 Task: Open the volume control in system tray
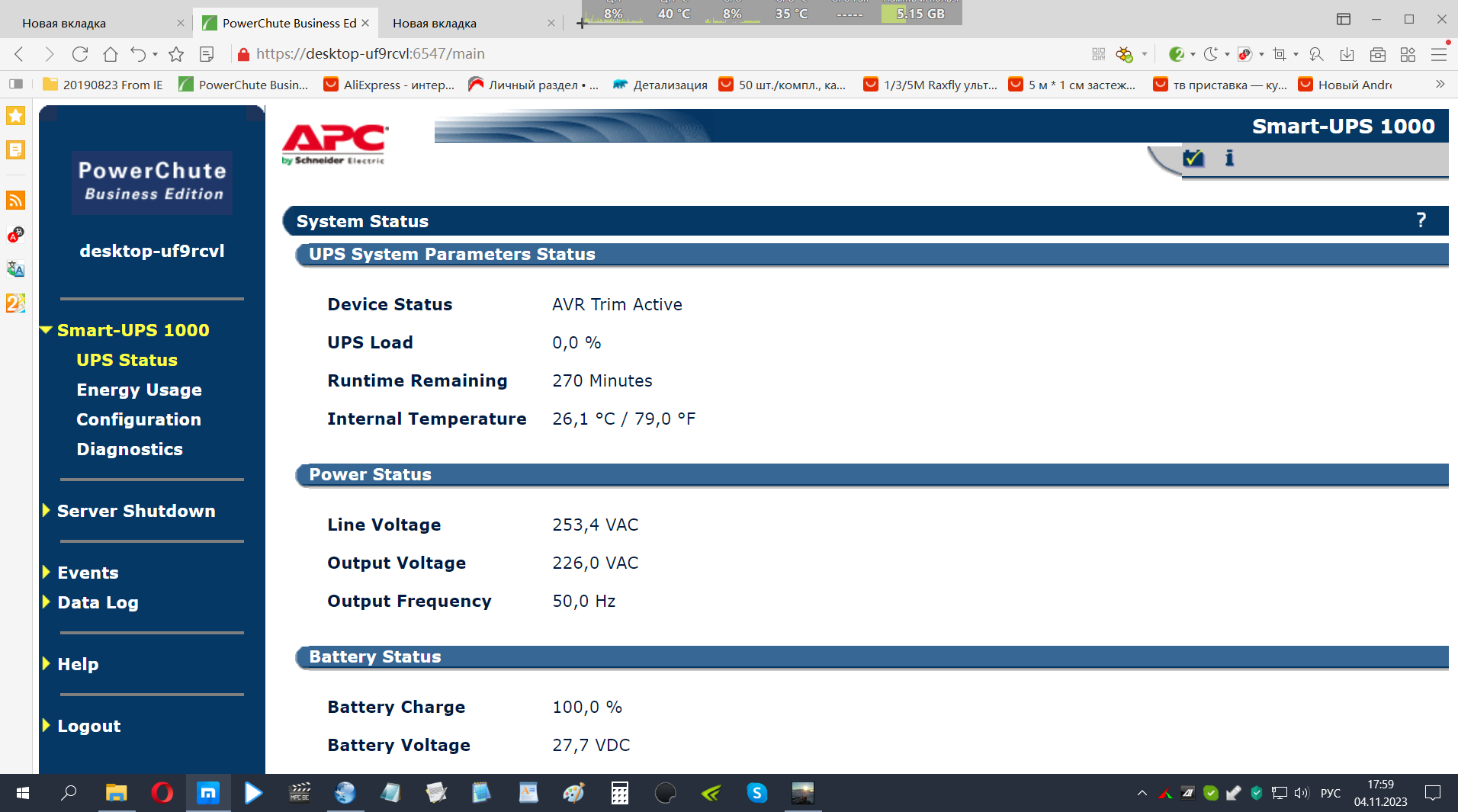(x=1302, y=794)
